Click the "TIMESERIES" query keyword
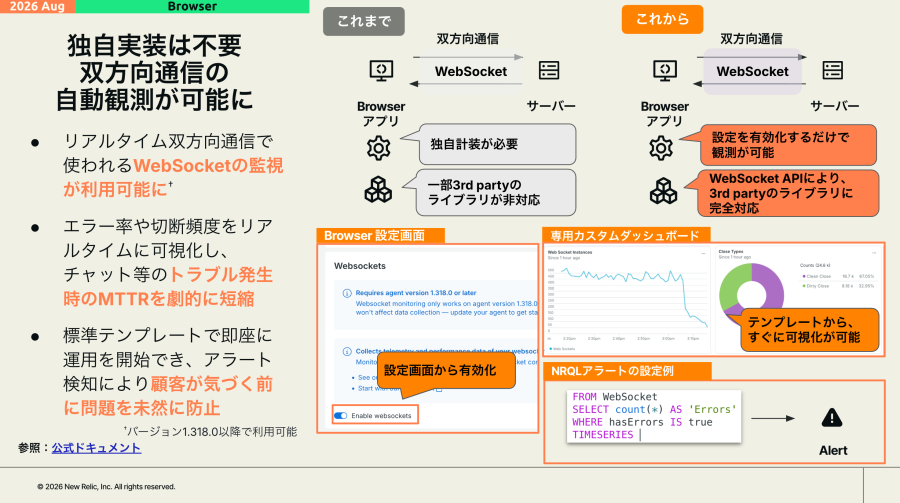The image size is (900, 503). click(603, 435)
